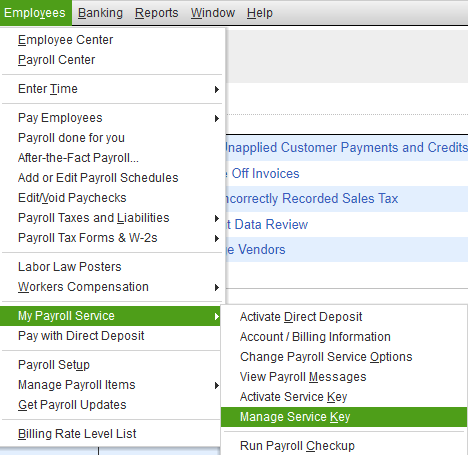Open the Employees menu
This screenshot has width=468, height=455.
(35, 13)
